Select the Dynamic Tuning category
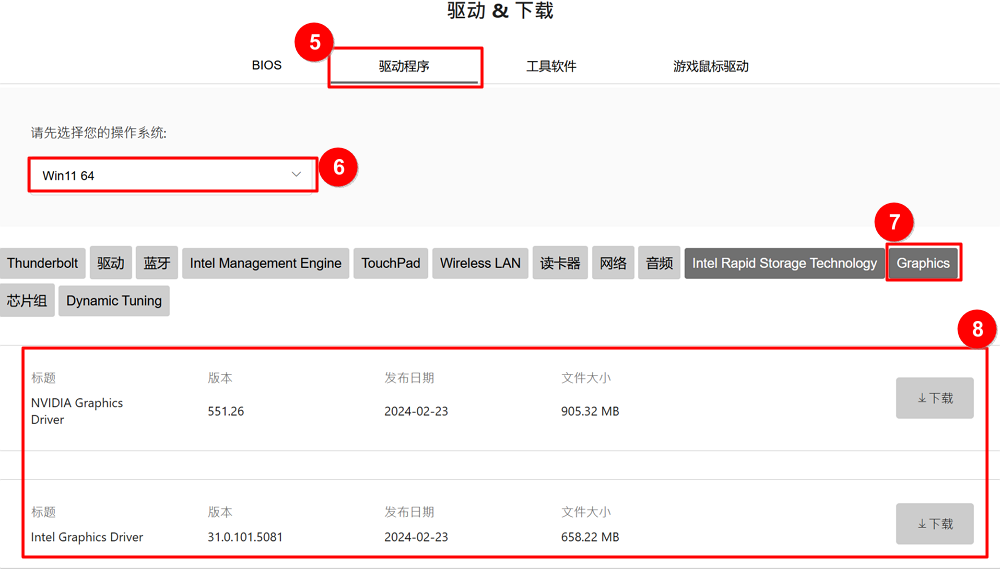The height and width of the screenshot is (569, 1000). point(114,301)
